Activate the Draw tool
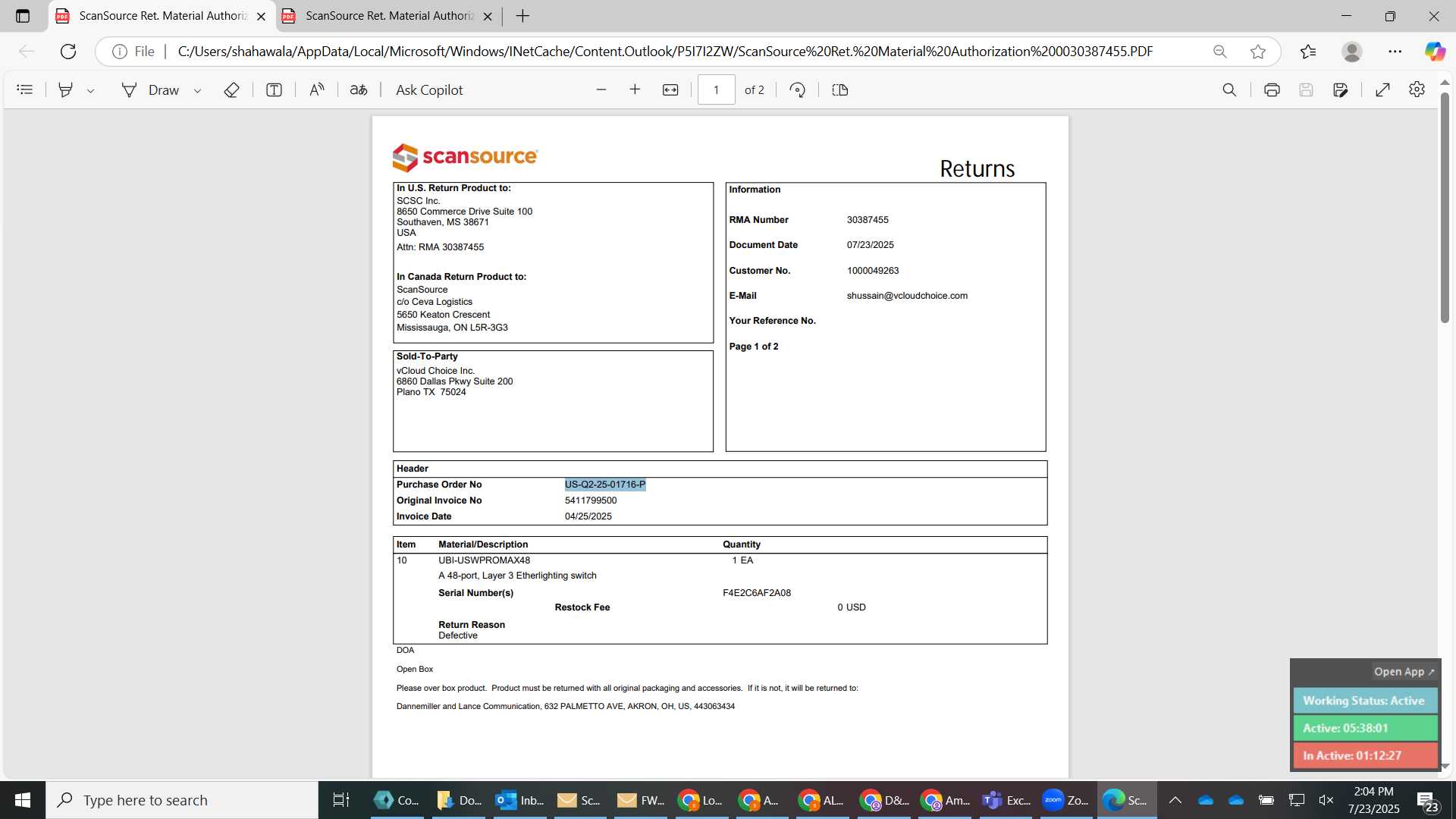The height and width of the screenshot is (819, 1456). click(150, 89)
